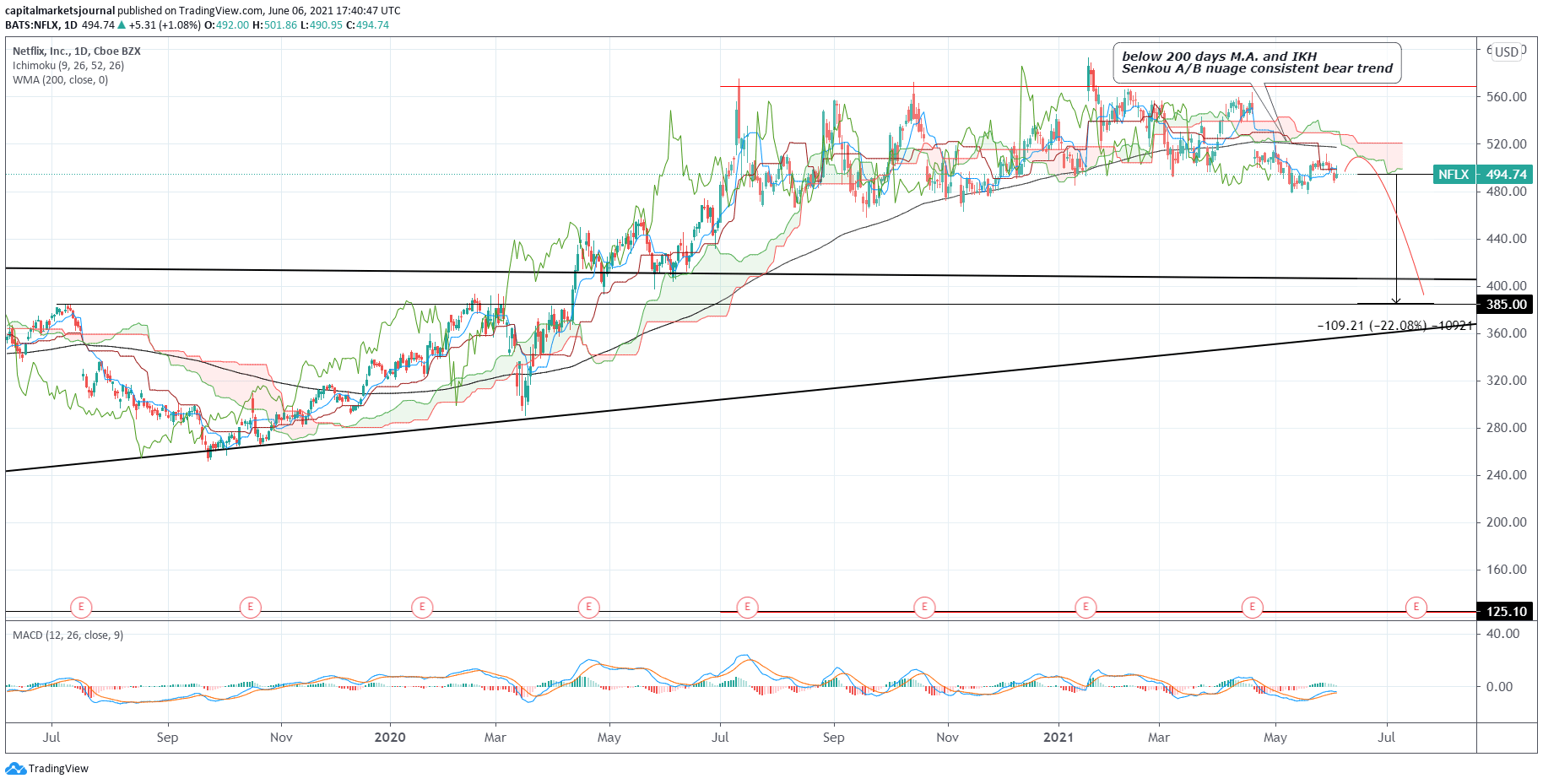The height and width of the screenshot is (784, 1543).
Task: Select the 2021 year label on time axis
Action: pyautogui.click(x=1058, y=738)
